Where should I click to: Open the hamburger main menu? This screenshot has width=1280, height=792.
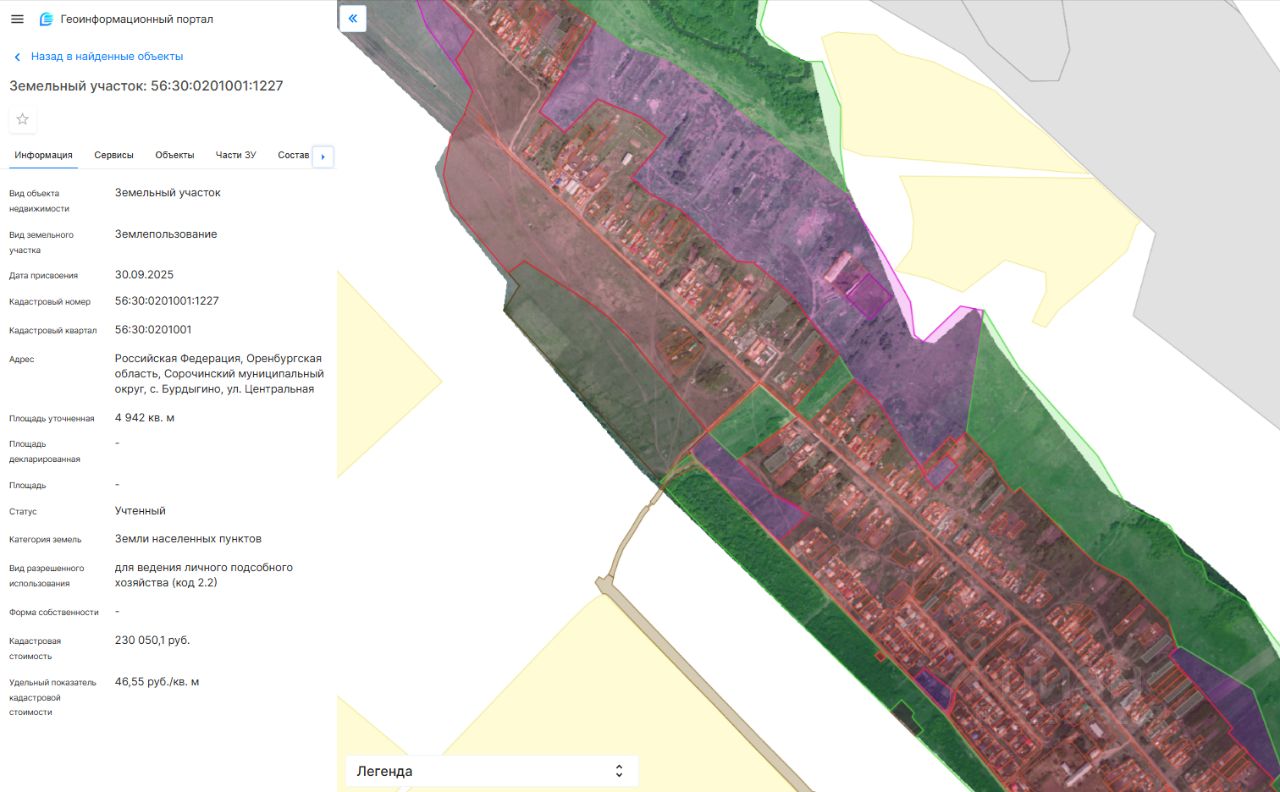pos(17,19)
